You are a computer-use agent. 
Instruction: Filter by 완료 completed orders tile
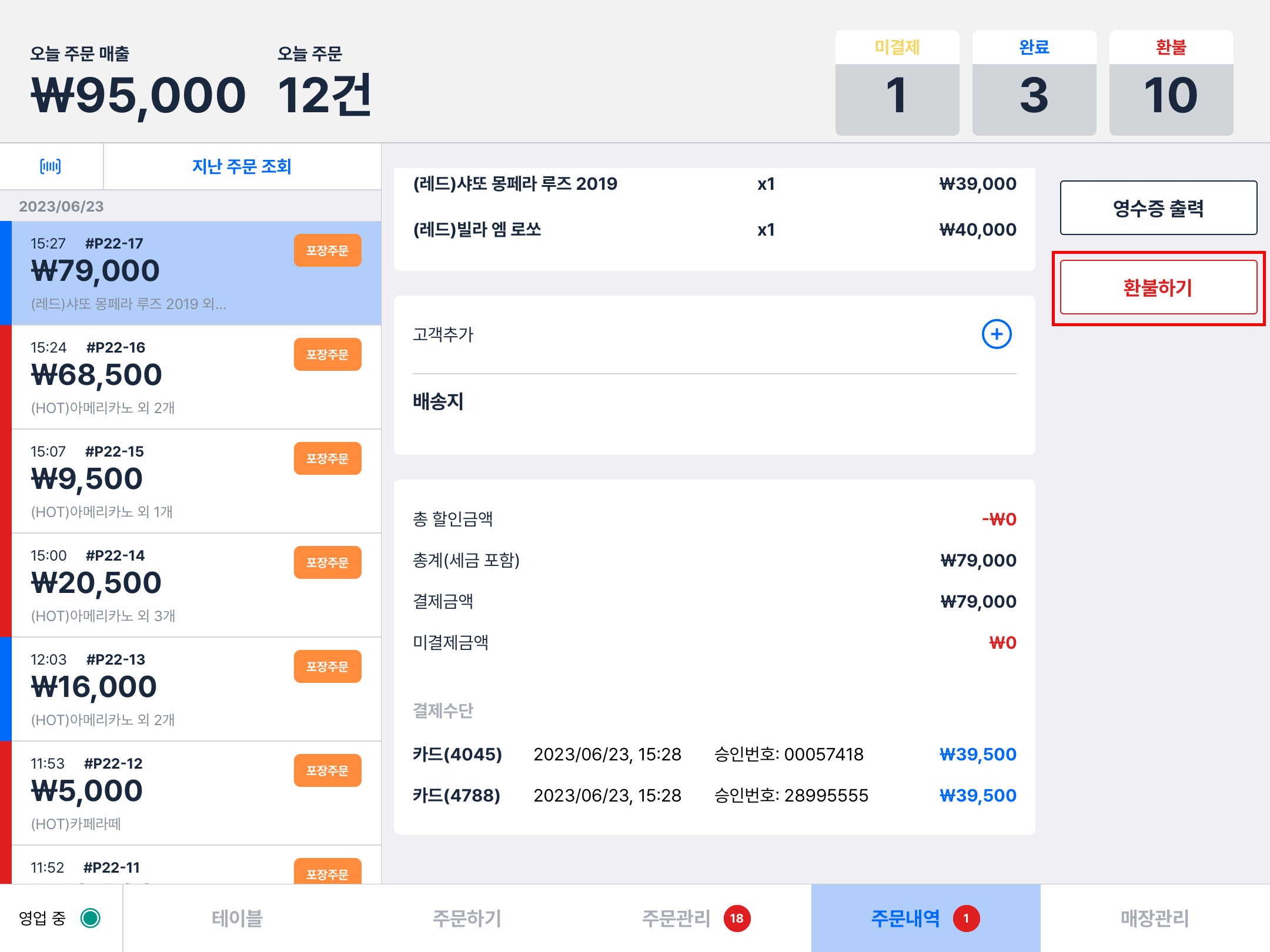click(1034, 83)
